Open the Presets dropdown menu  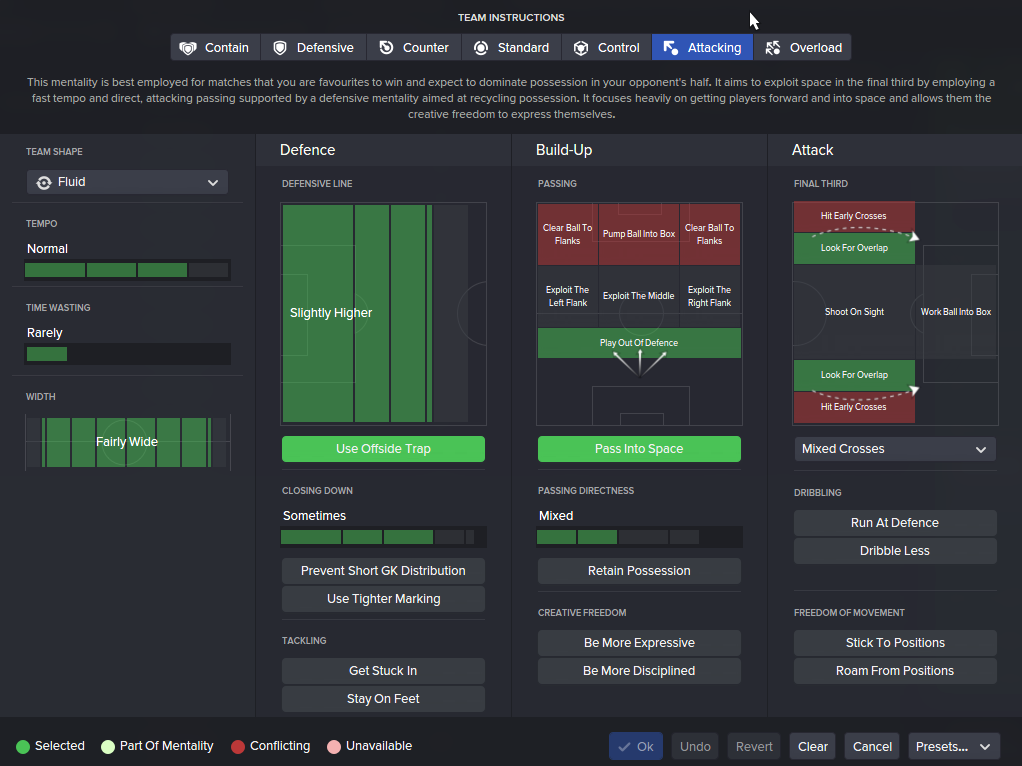pyautogui.click(x=954, y=746)
